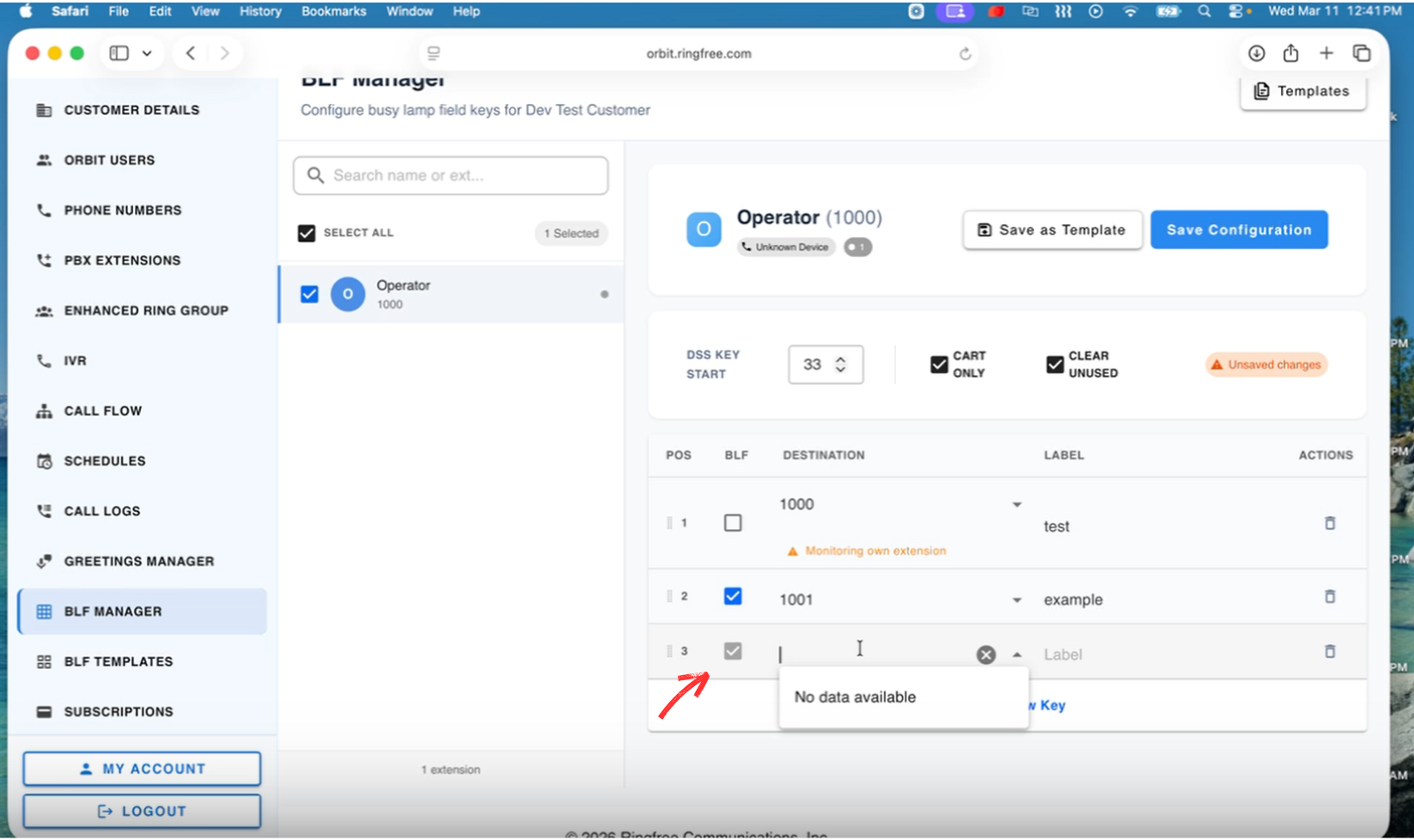Uncheck the Cart Only checkbox
The width and height of the screenshot is (1414, 840).
939,365
